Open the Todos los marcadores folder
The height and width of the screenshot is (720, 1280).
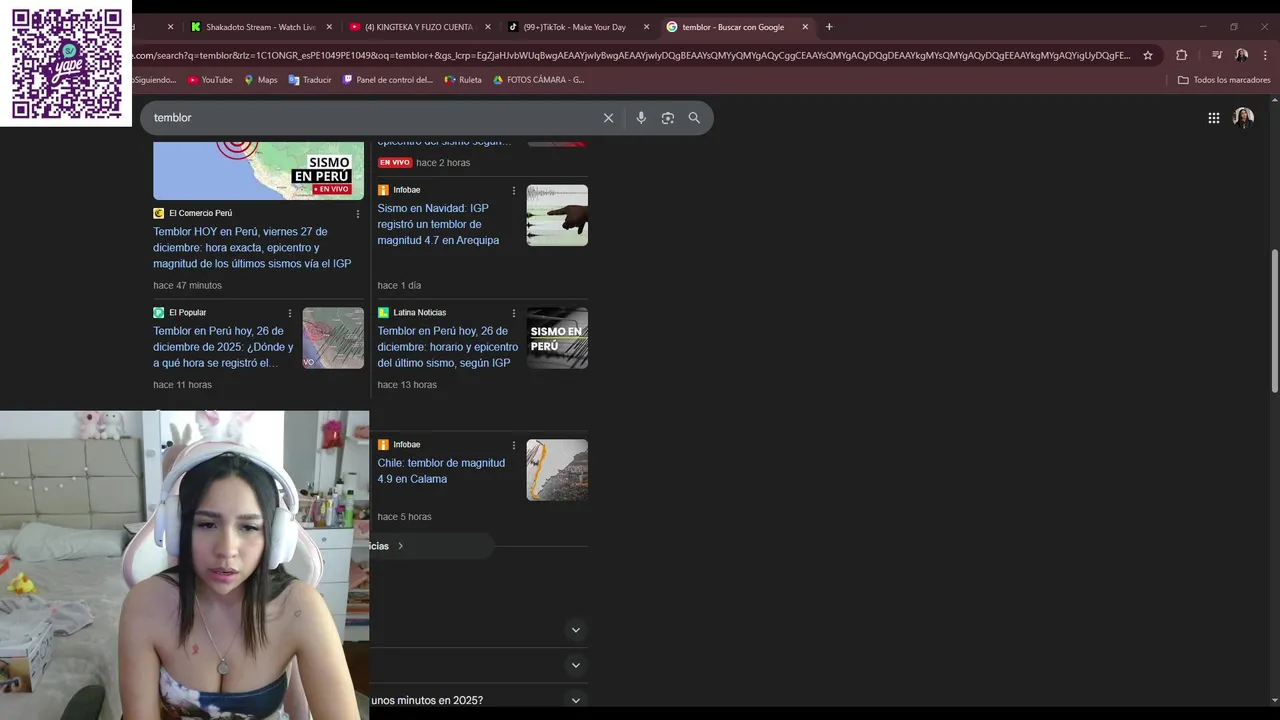click(1224, 80)
